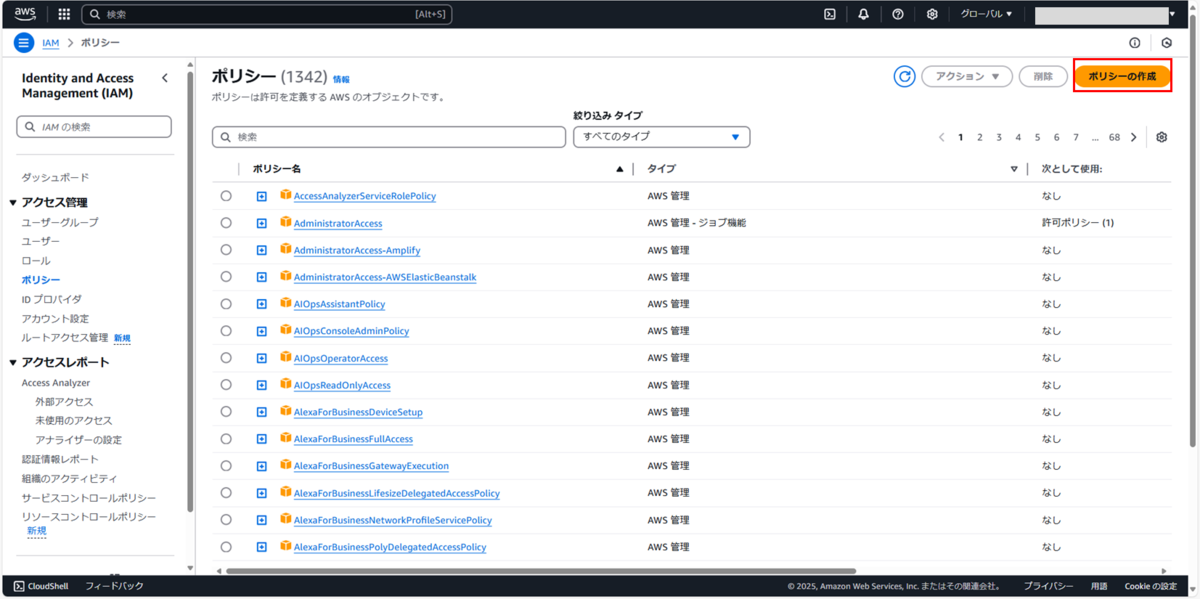Select radio button for AIOpsAssistantPolicy
Viewport: 1200px width, 599px height.
pos(226,304)
